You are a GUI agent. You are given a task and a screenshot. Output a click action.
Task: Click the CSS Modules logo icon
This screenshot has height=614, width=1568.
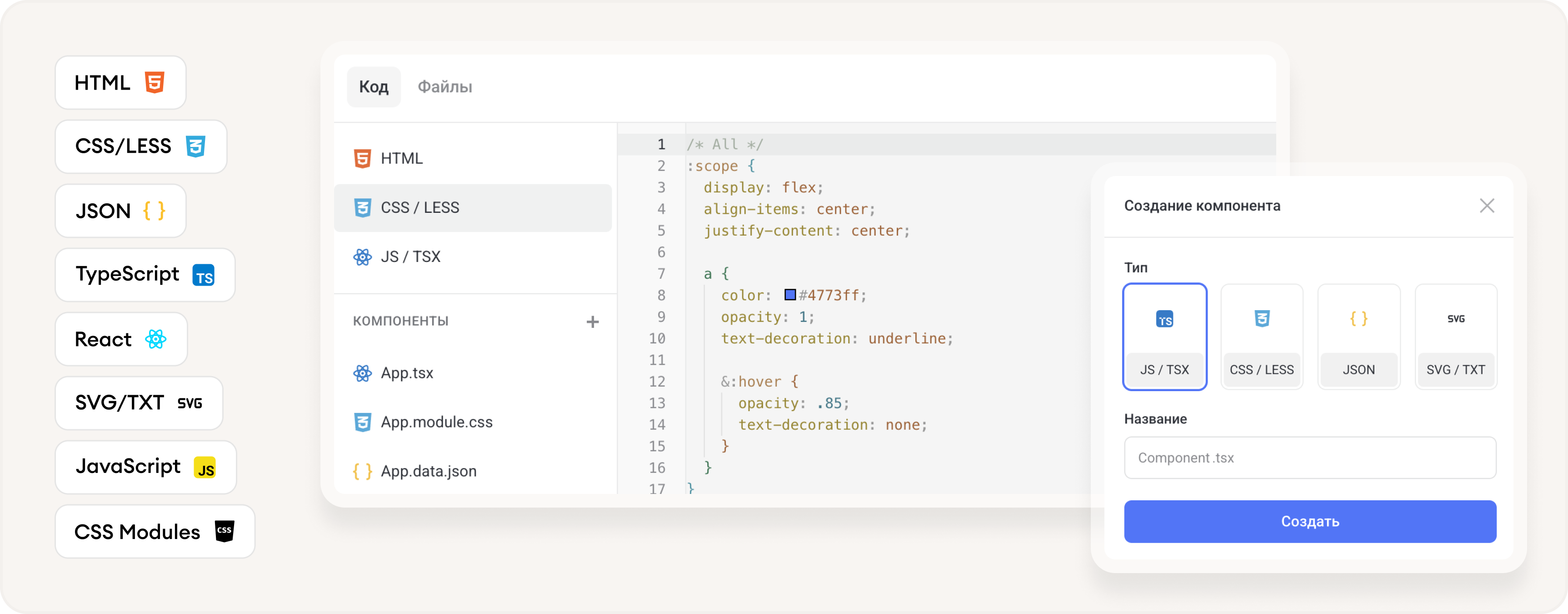pos(225,531)
